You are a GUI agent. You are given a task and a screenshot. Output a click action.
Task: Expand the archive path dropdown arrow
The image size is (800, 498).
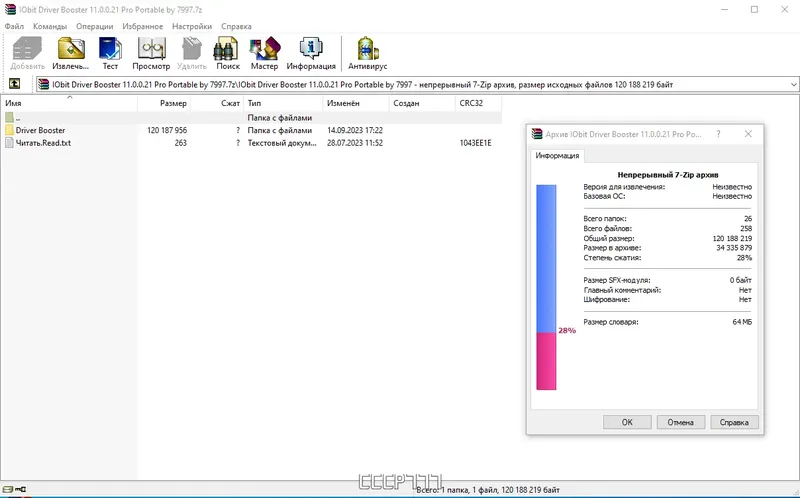(793, 85)
